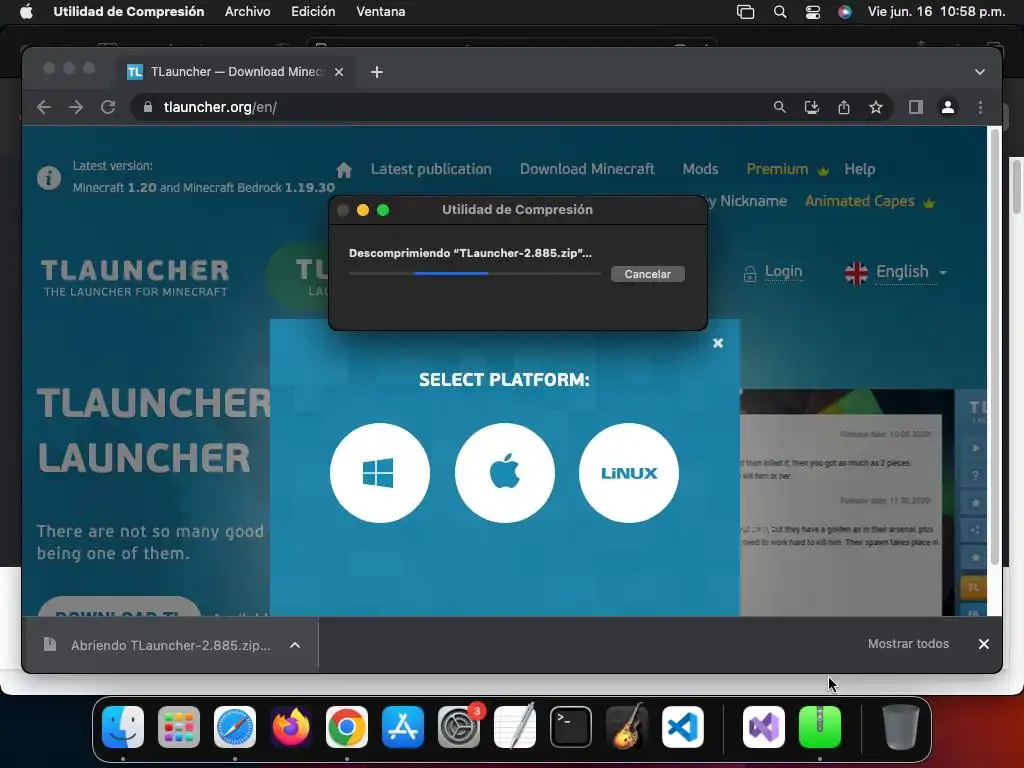This screenshot has width=1024, height=768.
Task: Go to the TLauncher home icon
Action: [344, 170]
